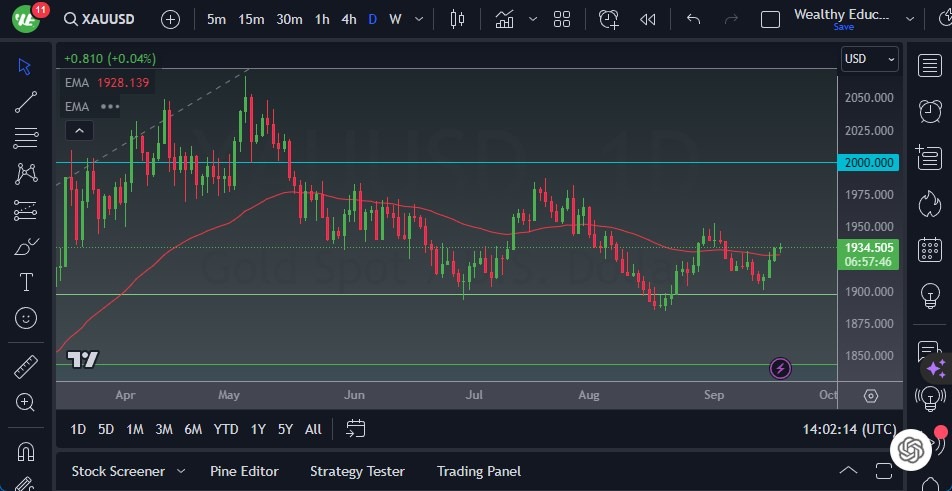The height and width of the screenshot is (491, 952).
Task: Open the USD currency dropdown
Action: point(869,59)
